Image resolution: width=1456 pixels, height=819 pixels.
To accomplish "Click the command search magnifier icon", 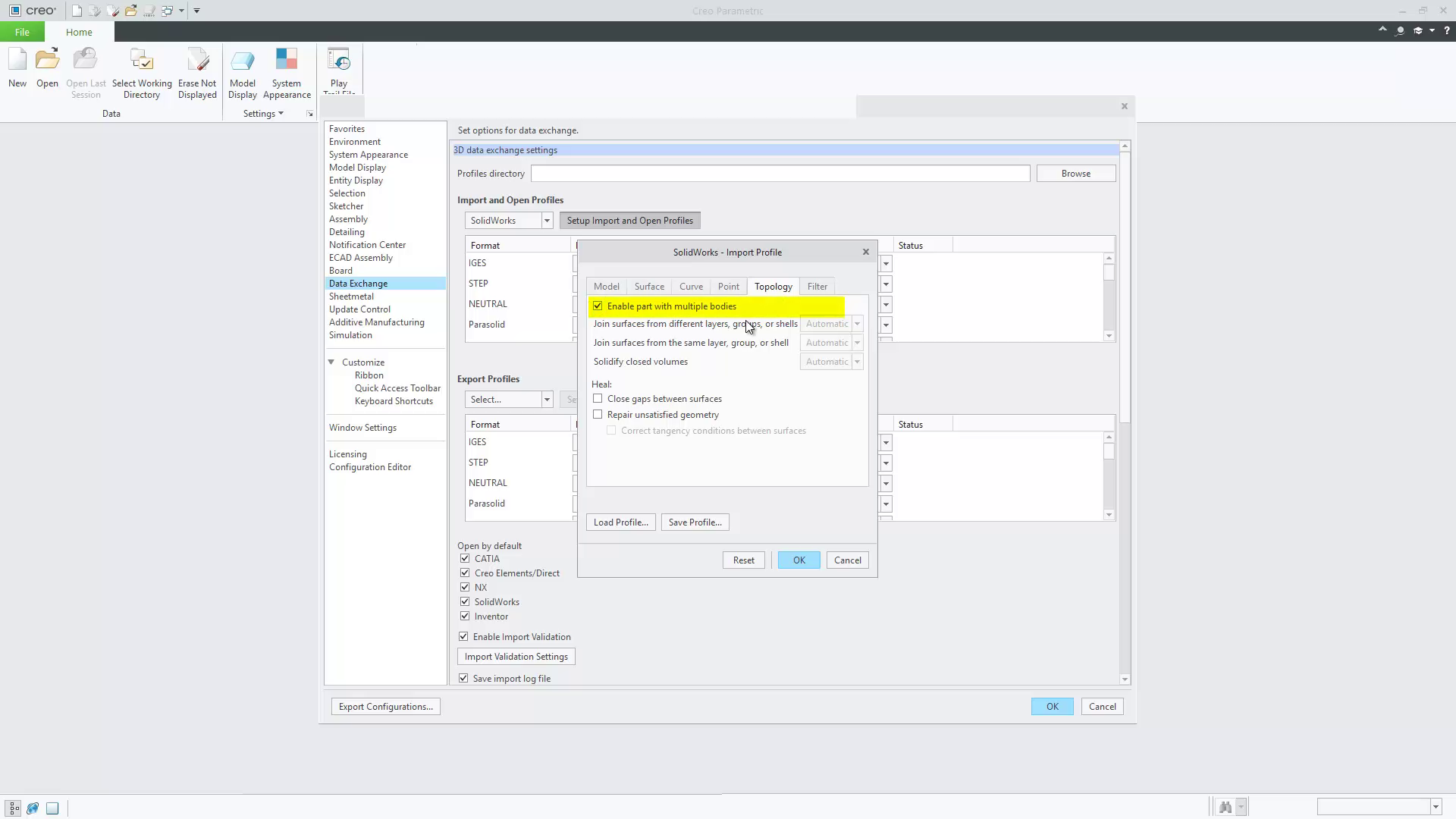I will 1400,31.
